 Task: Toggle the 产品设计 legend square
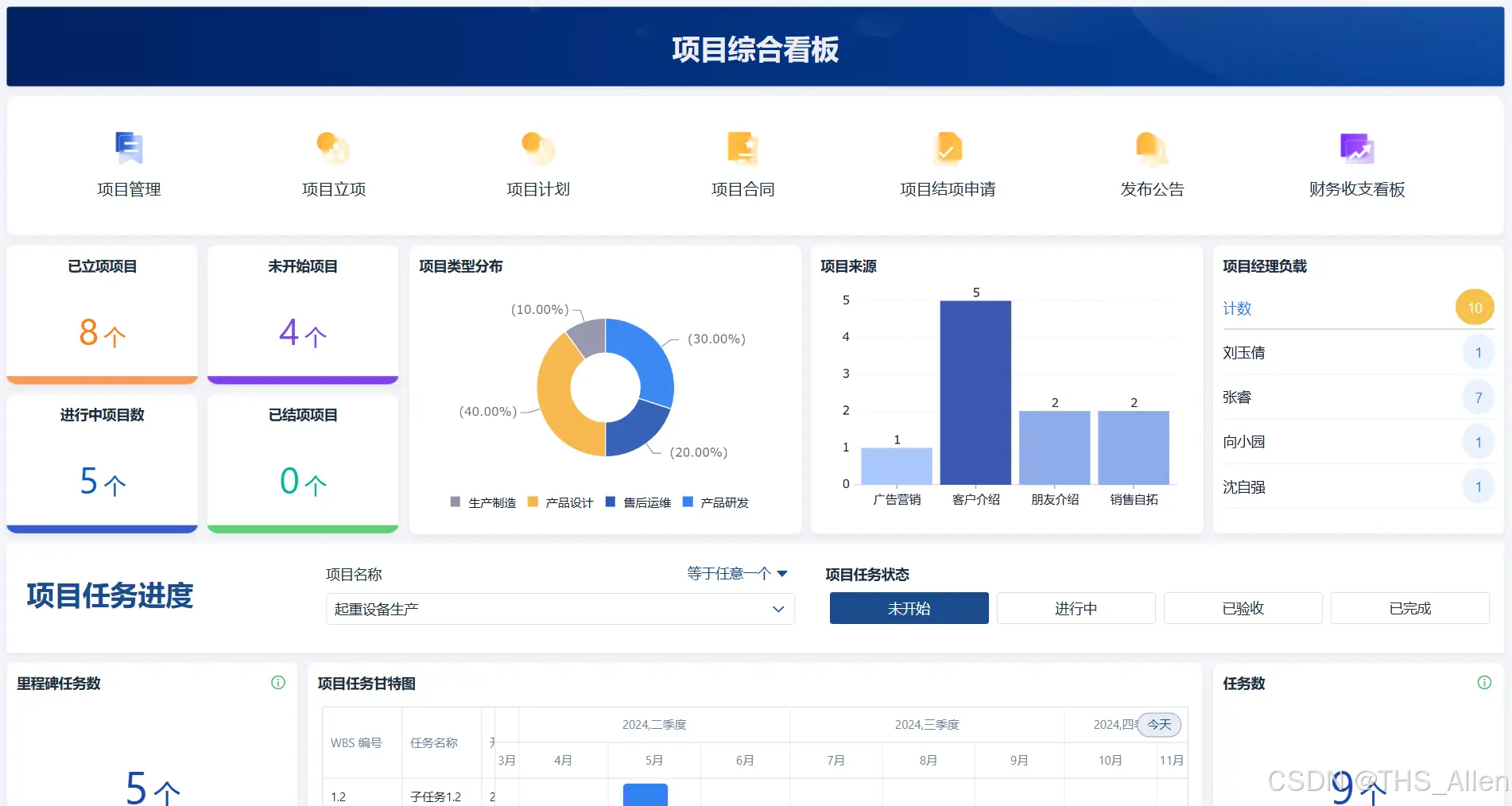(x=533, y=502)
